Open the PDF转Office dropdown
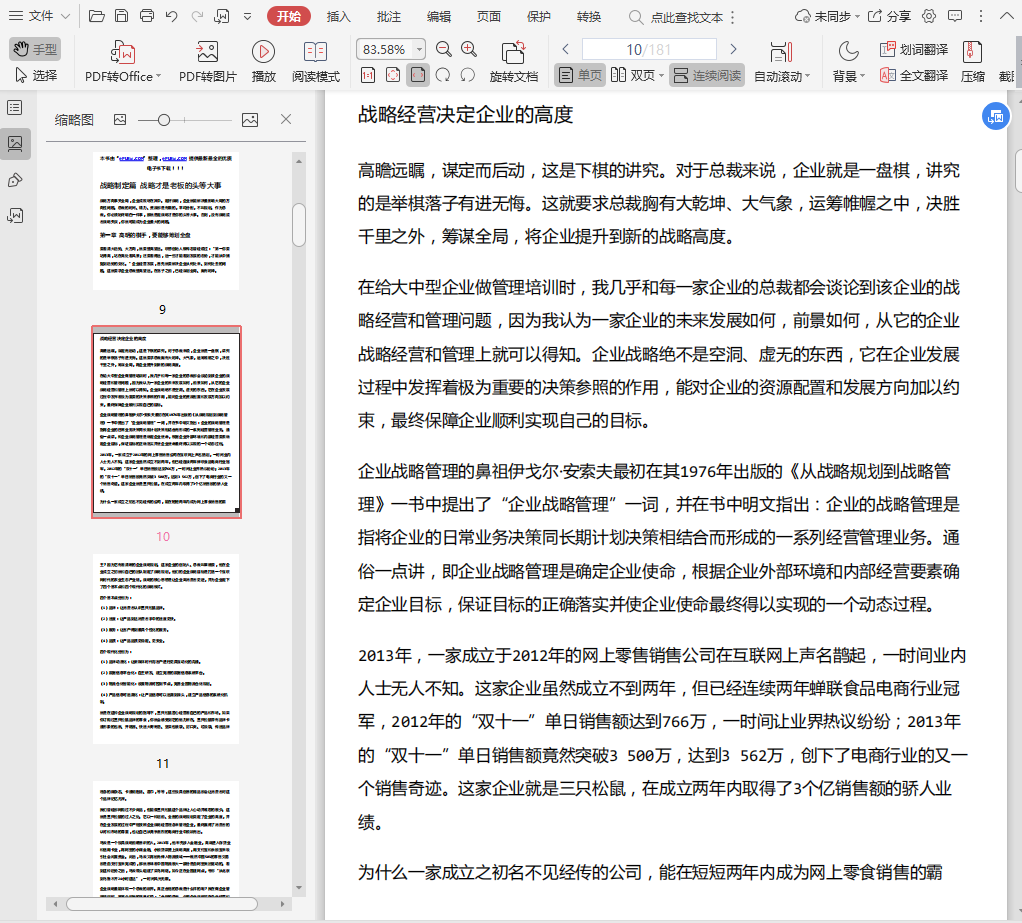The image size is (1022, 923). pos(123,62)
